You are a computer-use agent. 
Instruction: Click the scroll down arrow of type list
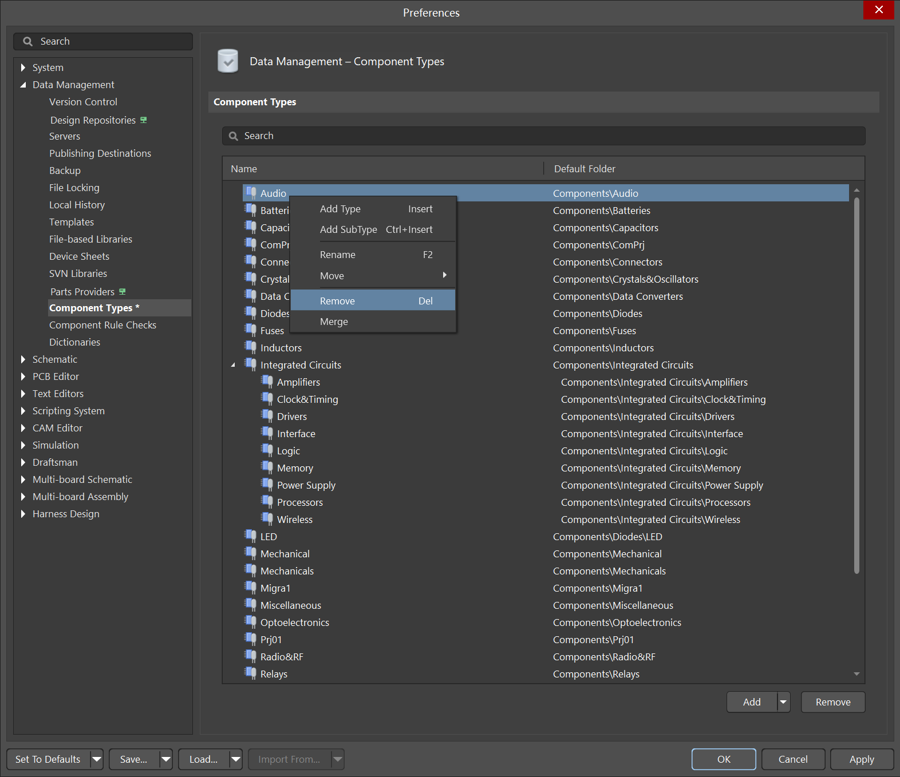856,674
